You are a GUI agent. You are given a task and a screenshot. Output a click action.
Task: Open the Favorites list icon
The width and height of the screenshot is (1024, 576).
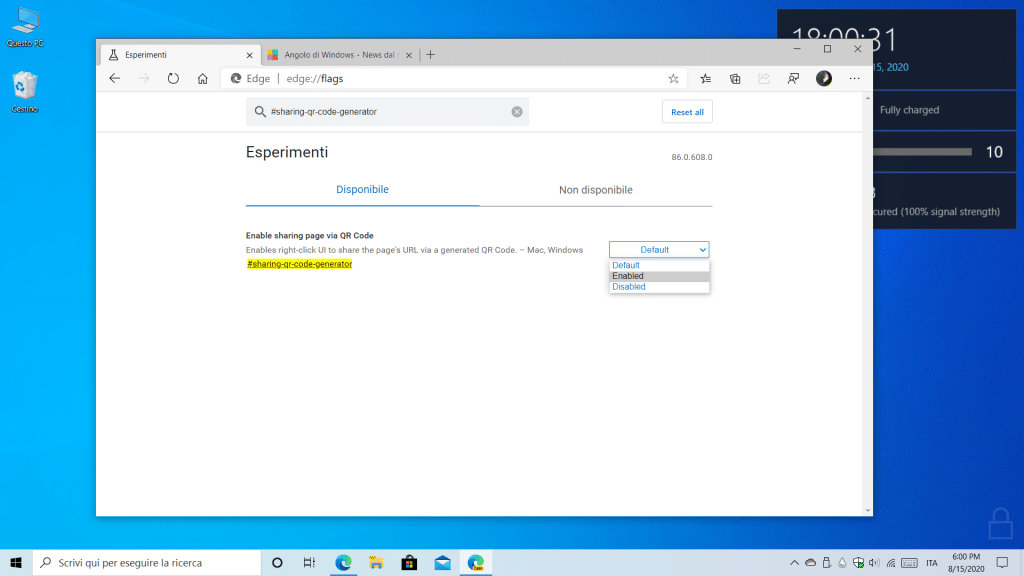[706, 78]
